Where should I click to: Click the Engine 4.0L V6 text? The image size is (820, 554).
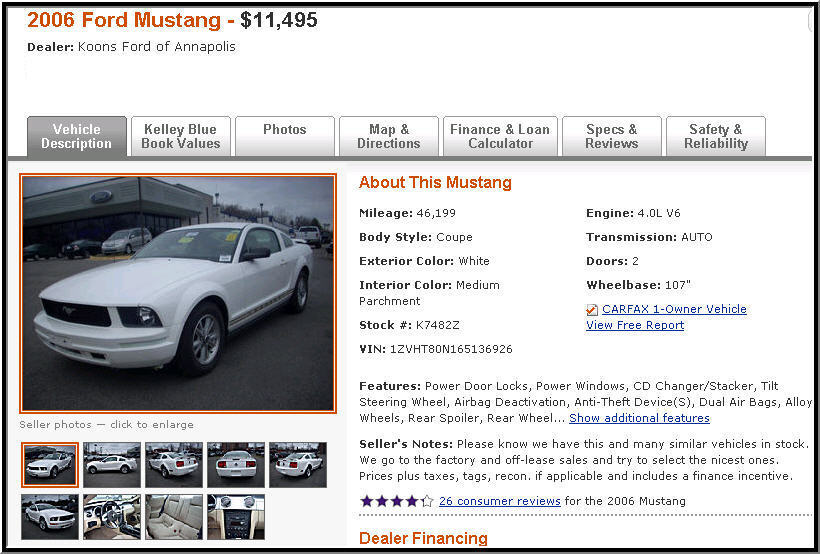[x=633, y=213]
